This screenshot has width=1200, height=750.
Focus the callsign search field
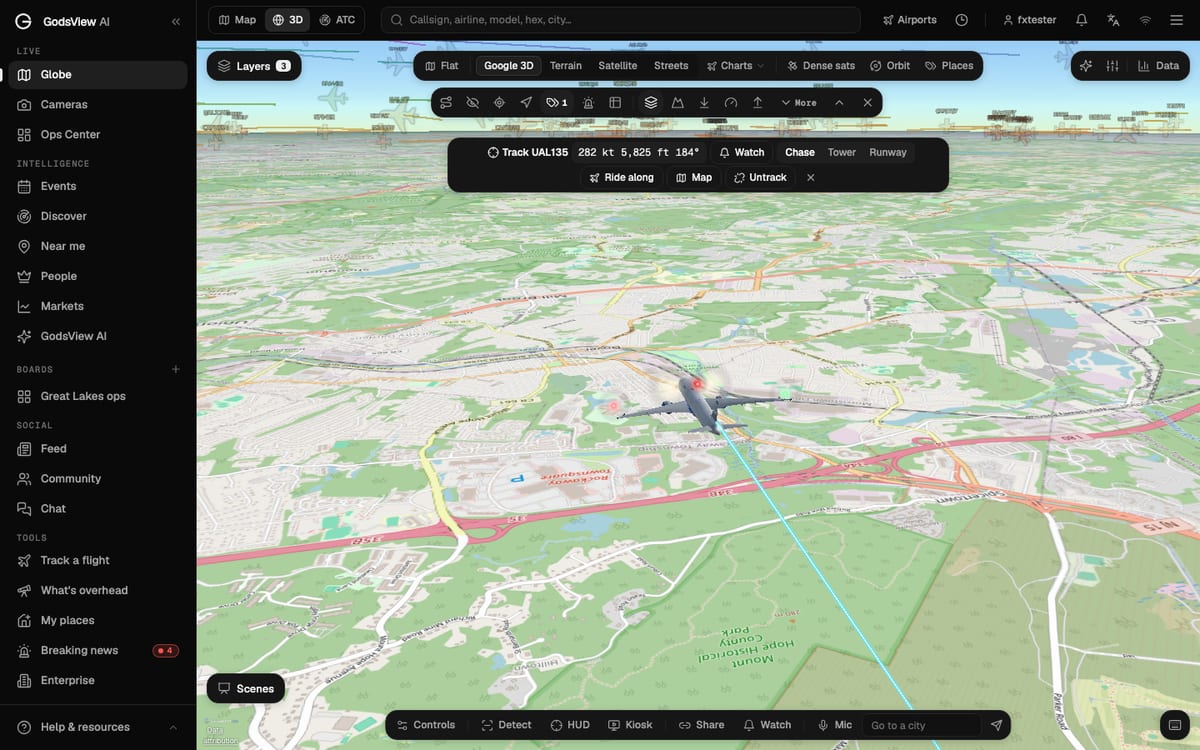[620, 20]
